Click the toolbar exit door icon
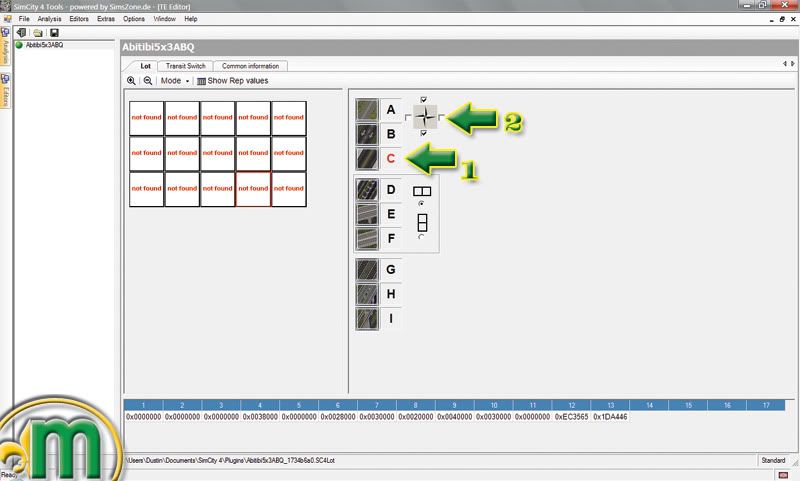The width and height of the screenshot is (800, 481). pyautogui.click(x=21, y=33)
